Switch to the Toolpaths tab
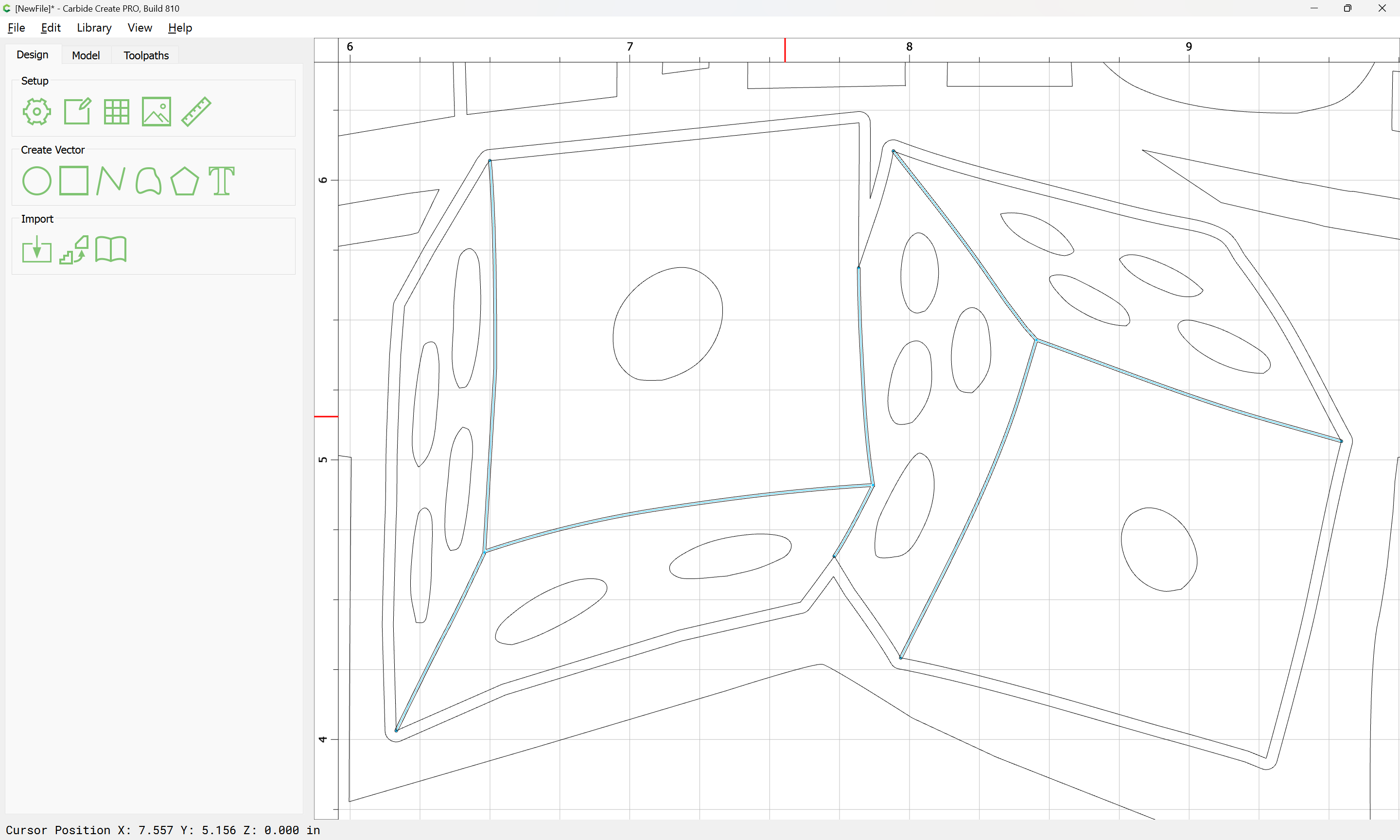The image size is (1400, 840). tap(146, 55)
